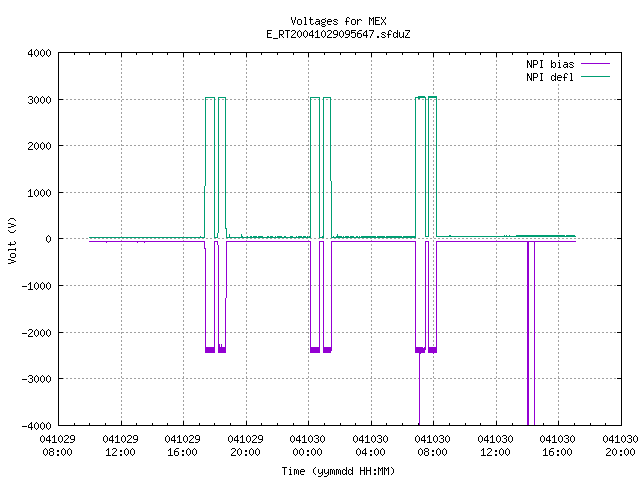Screen dimensions: 640x480
Task: Click the 'Voltages for MEX' chart title
Action: click(338, 21)
